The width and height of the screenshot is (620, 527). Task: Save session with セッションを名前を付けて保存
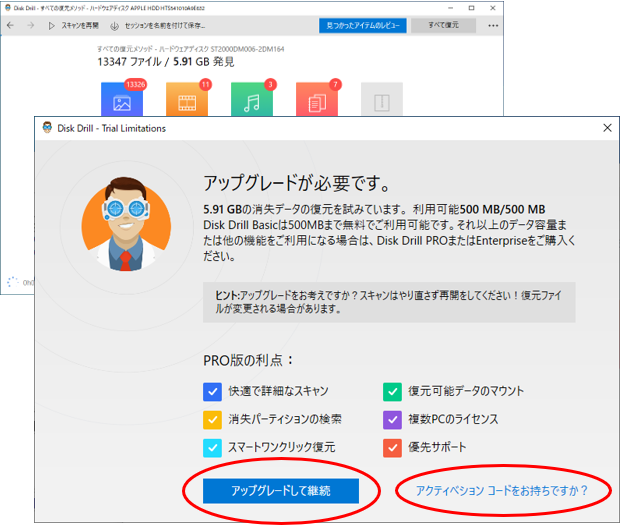pos(158,26)
